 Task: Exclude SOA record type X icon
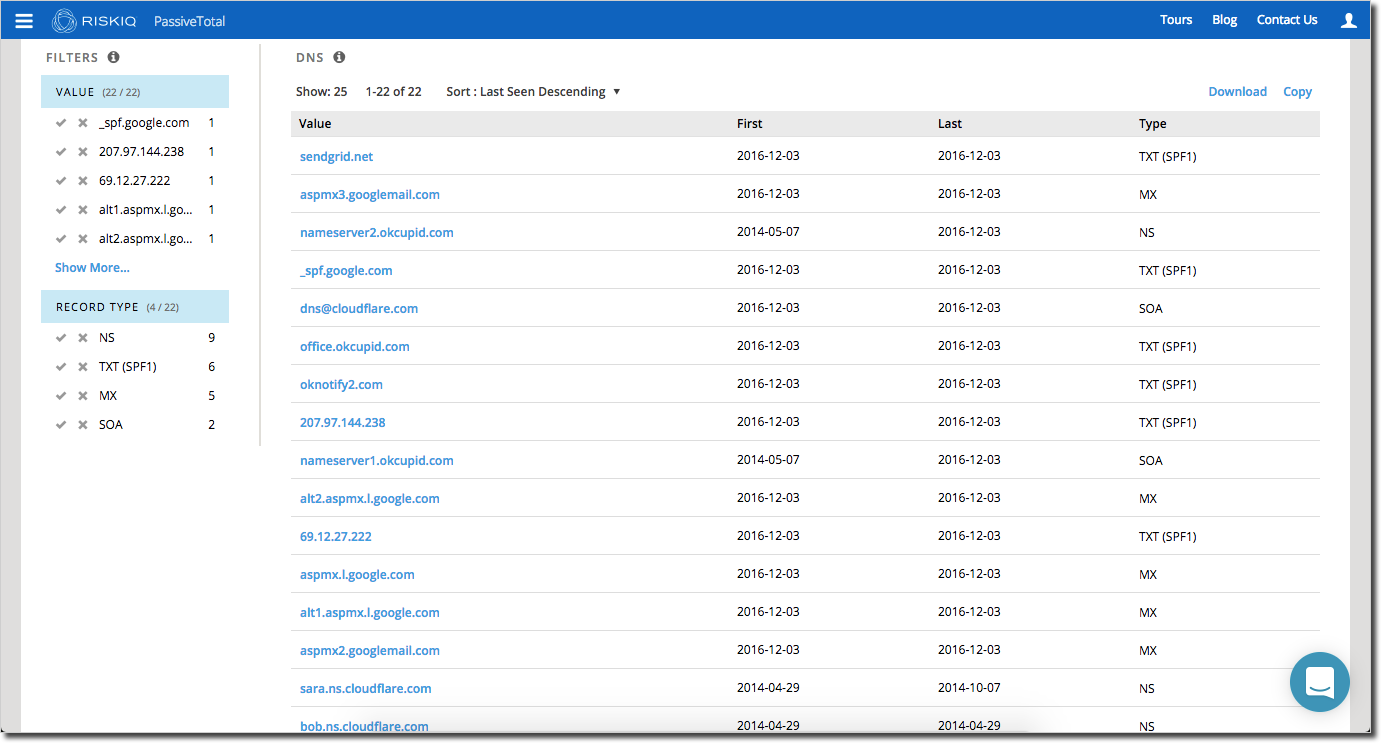click(x=83, y=425)
